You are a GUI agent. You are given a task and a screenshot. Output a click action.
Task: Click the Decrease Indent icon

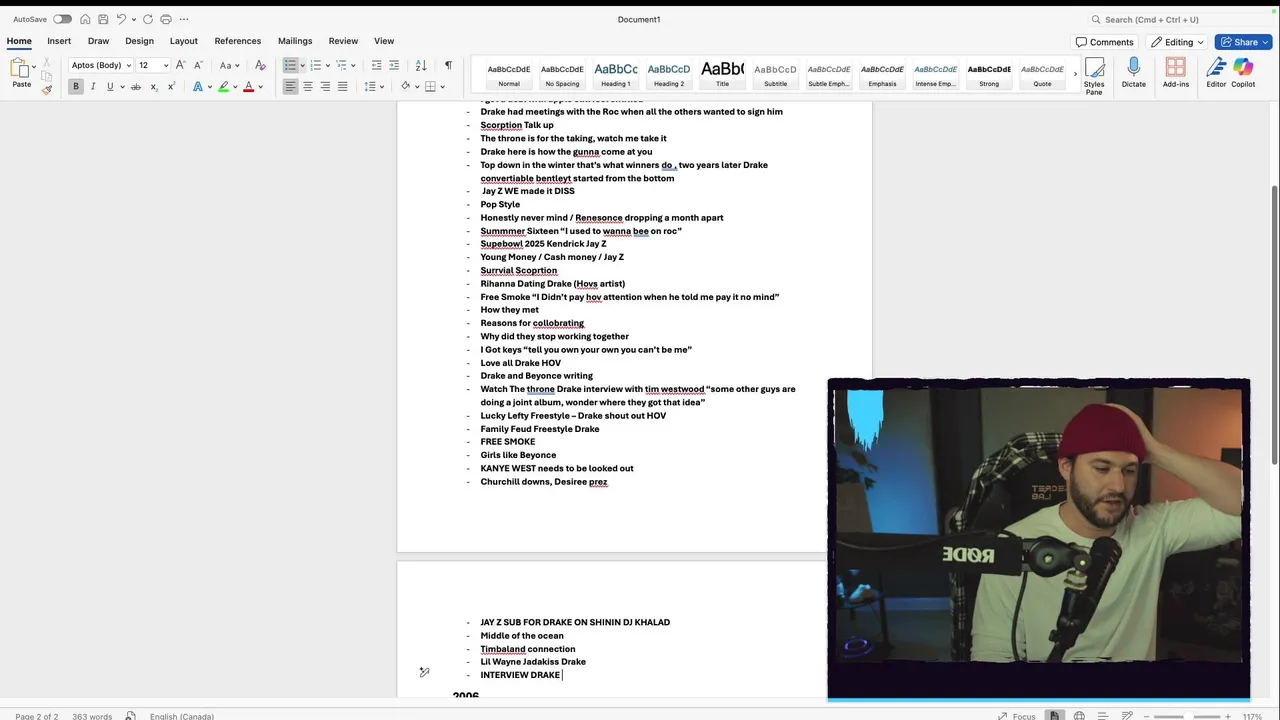pos(376,65)
